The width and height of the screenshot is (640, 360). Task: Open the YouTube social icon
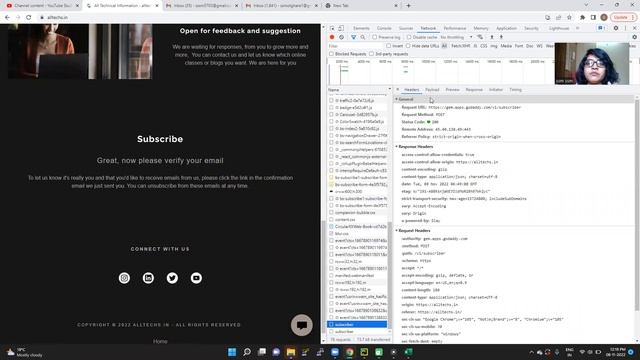[196, 278]
